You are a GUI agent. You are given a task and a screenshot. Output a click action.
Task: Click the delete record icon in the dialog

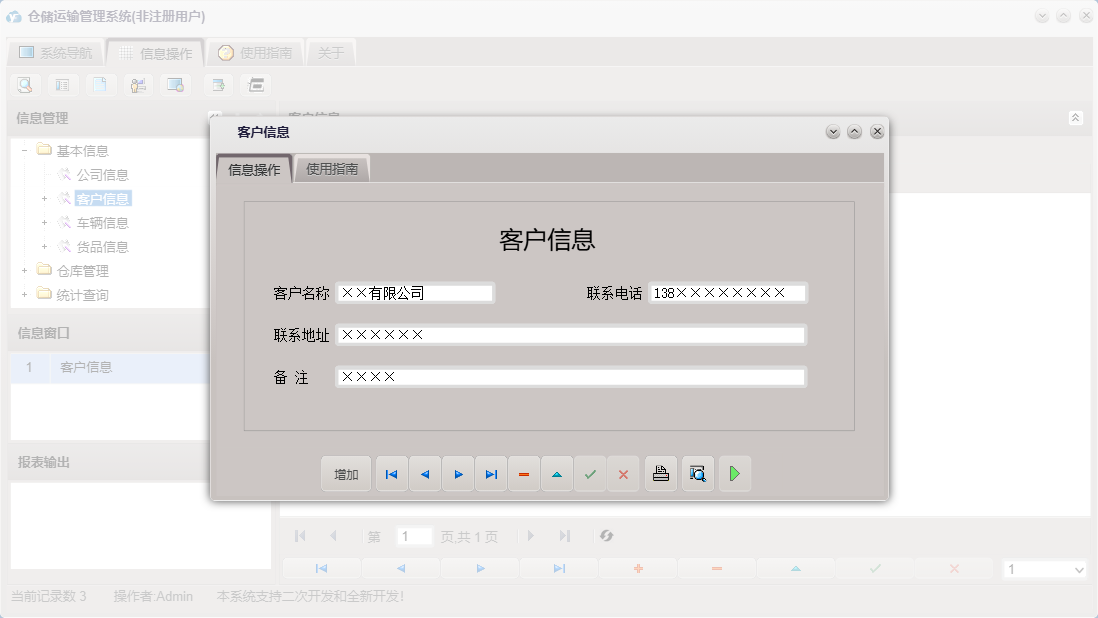pyautogui.click(x=524, y=473)
